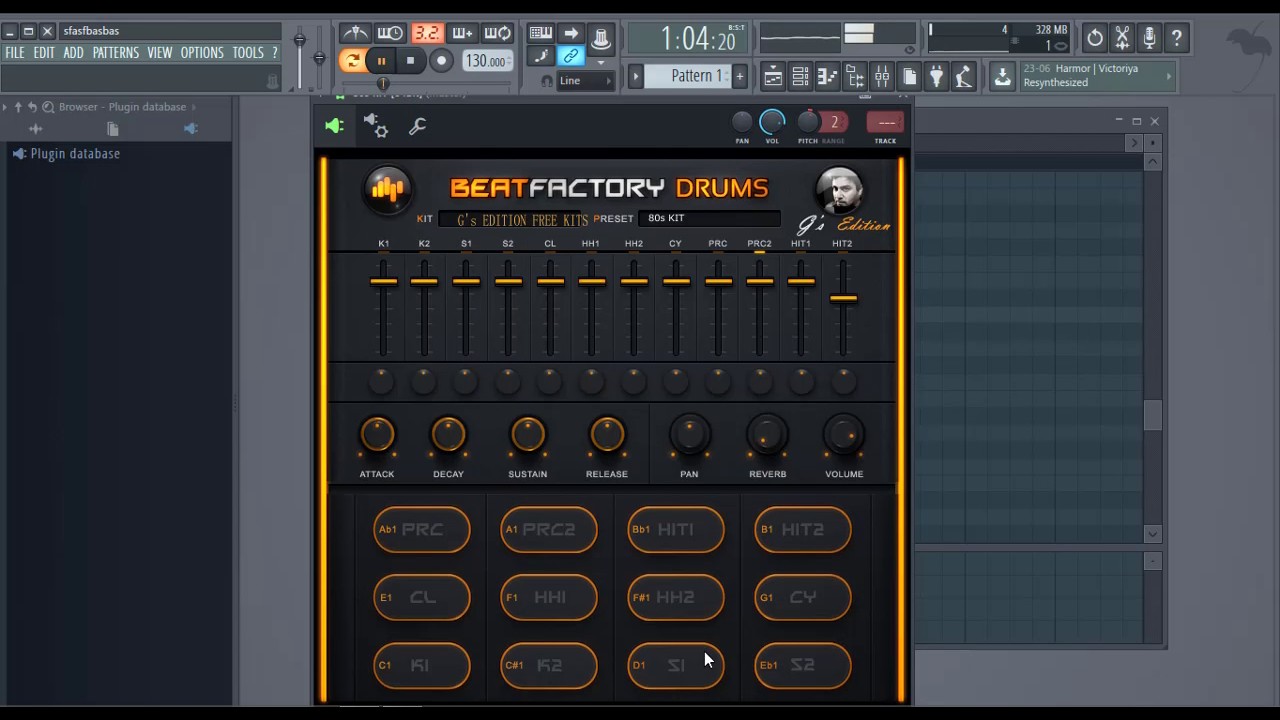
Task: Open the TOOLS menu
Action: (x=248, y=53)
